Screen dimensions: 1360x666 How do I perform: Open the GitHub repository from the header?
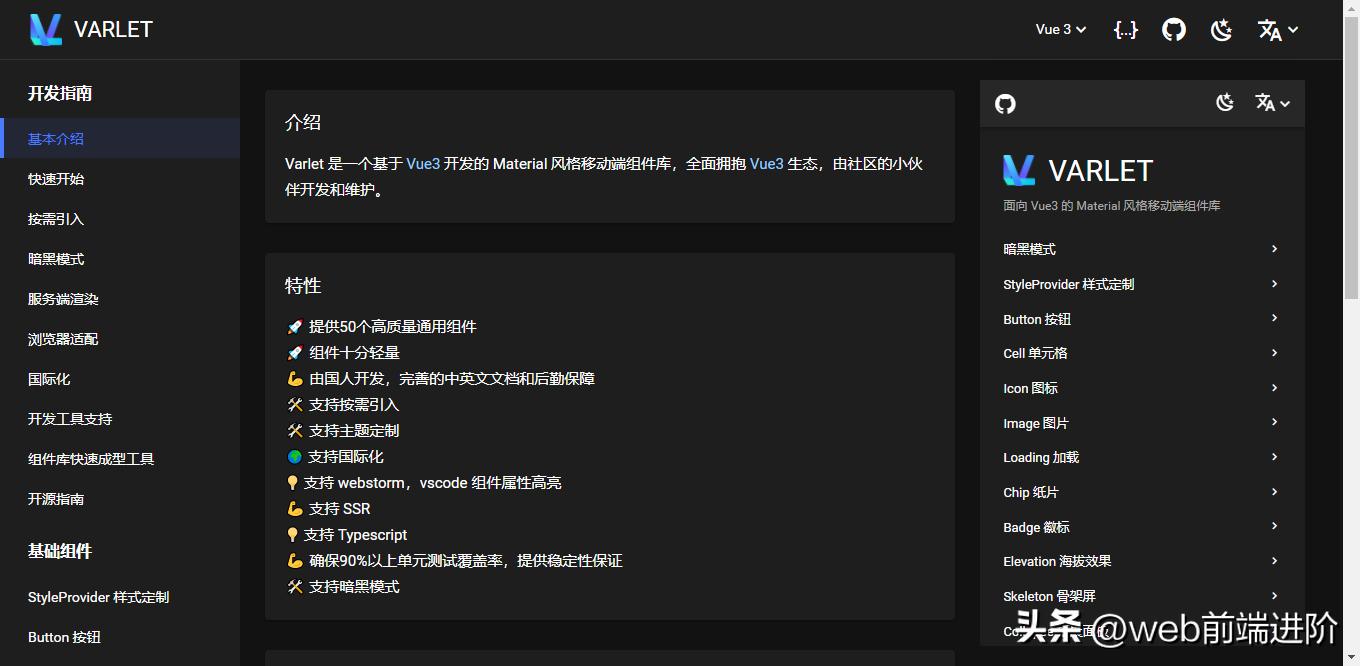pos(1174,29)
